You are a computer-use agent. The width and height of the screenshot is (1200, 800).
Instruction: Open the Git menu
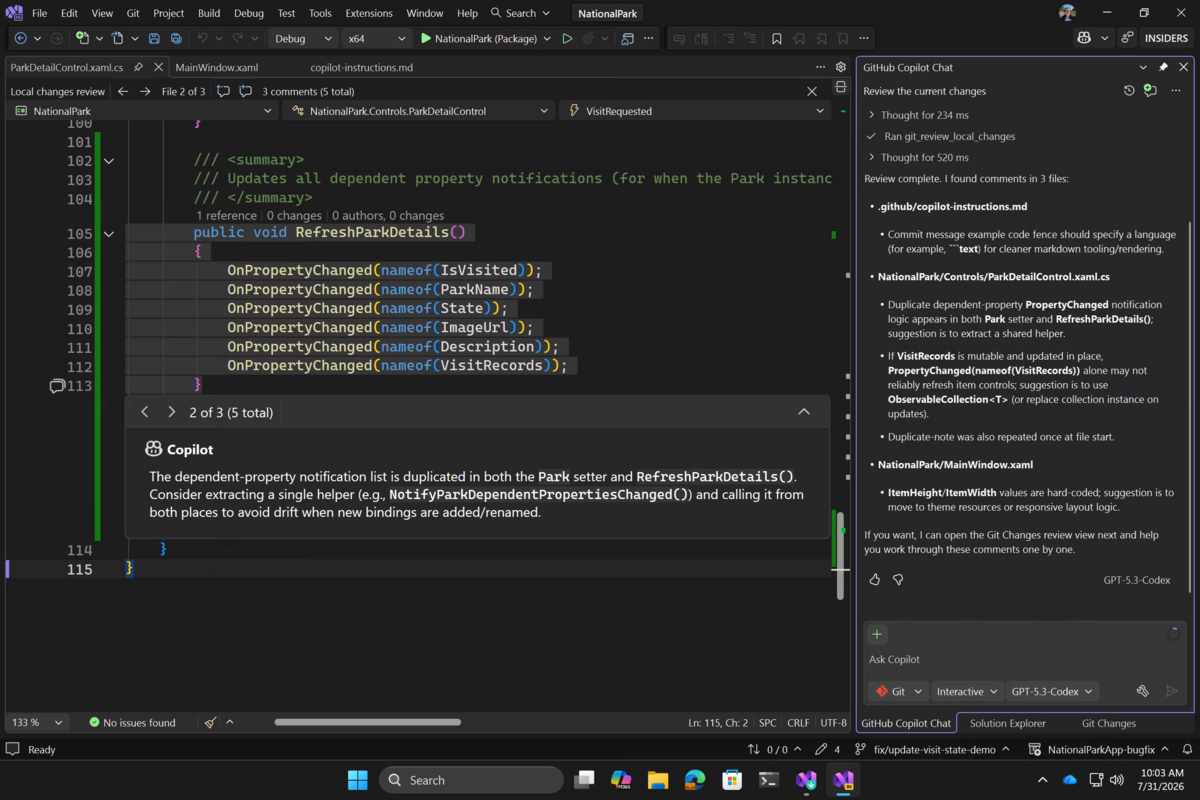coord(133,13)
